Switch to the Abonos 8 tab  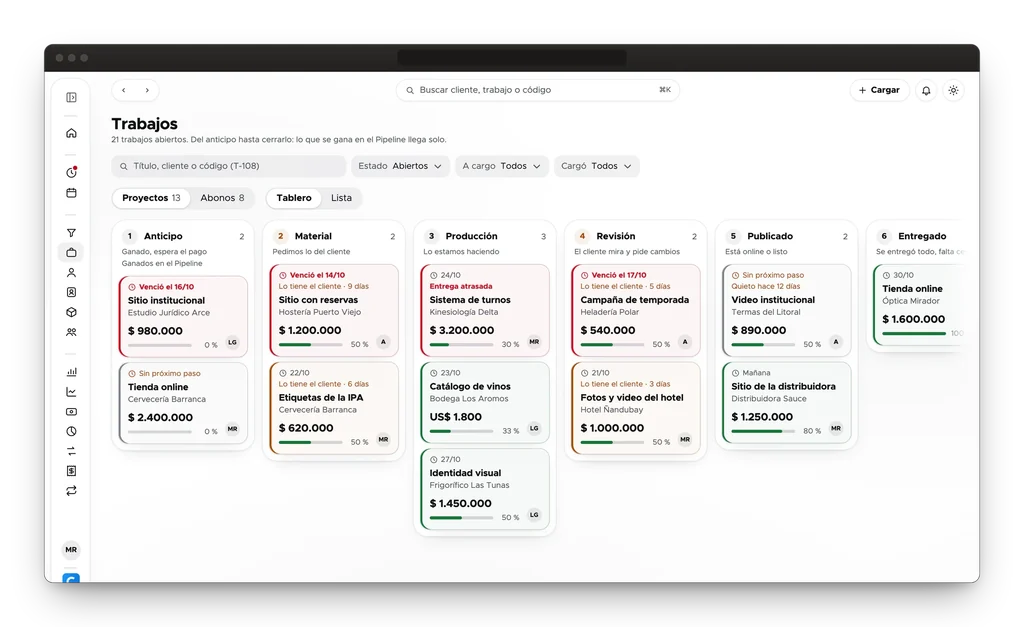pos(222,198)
